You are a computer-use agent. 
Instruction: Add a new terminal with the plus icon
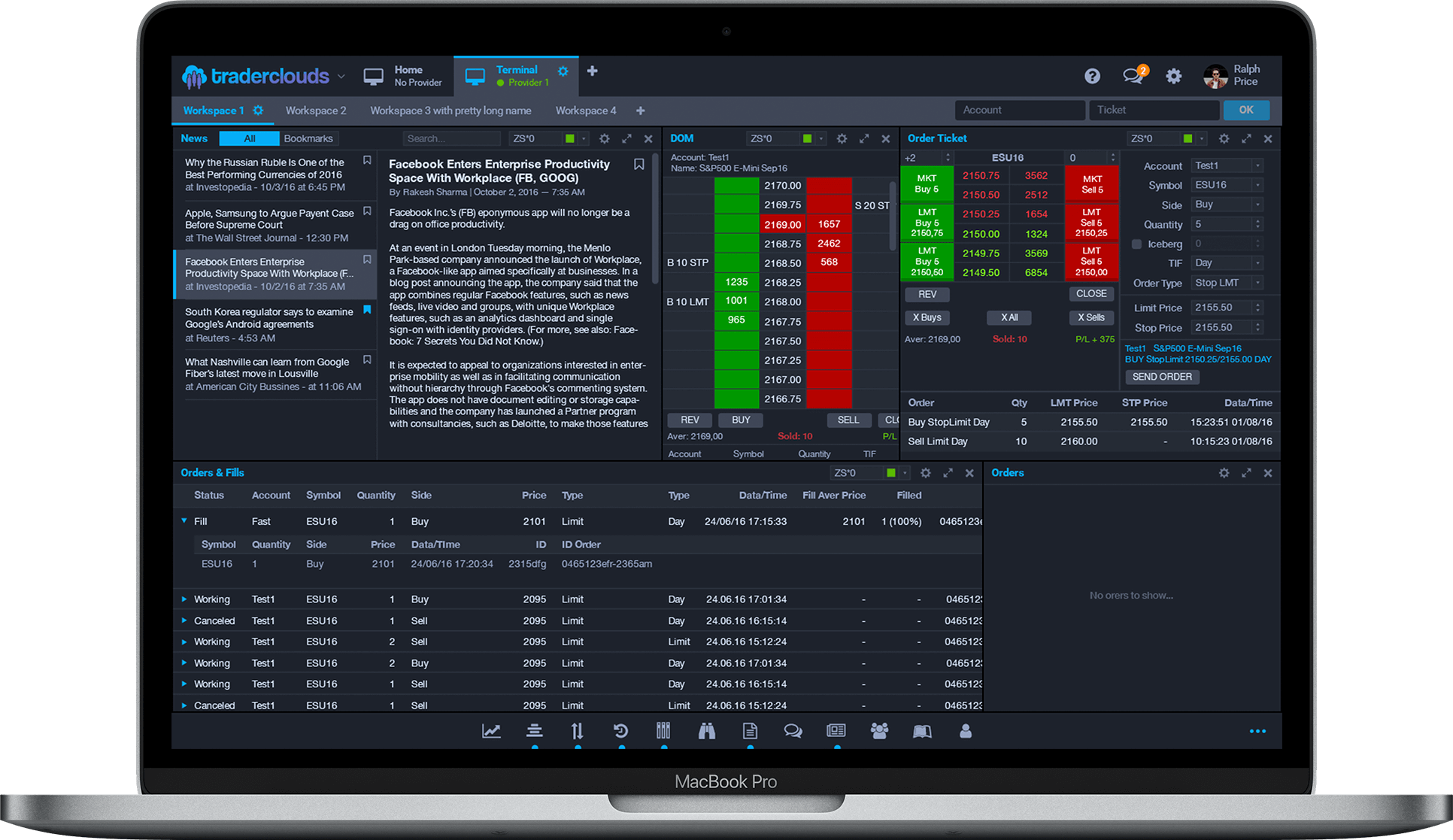click(593, 71)
